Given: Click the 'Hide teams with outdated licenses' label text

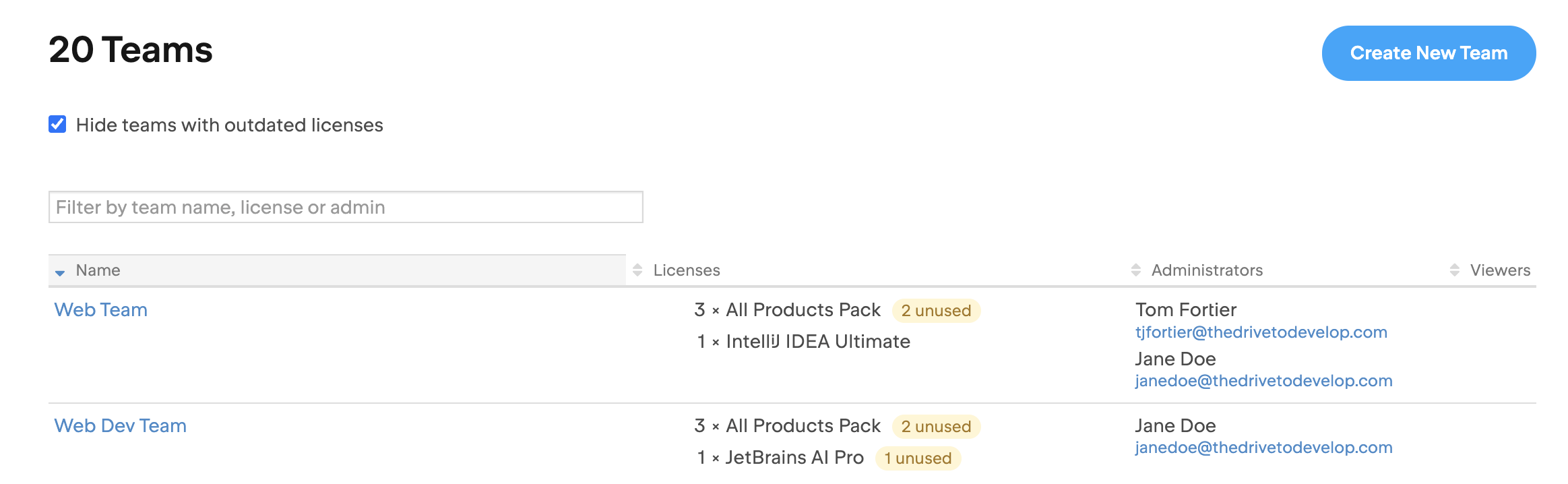Looking at the screenshot, I should (229, 125).
